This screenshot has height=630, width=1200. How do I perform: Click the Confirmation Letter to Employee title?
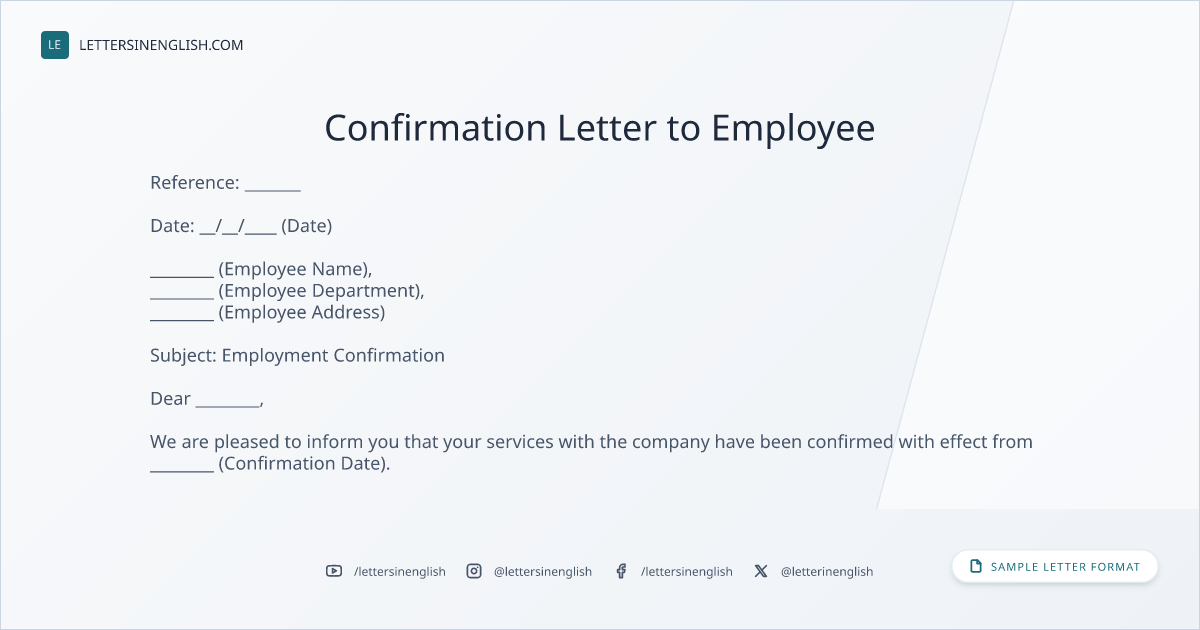pos(600,128)
